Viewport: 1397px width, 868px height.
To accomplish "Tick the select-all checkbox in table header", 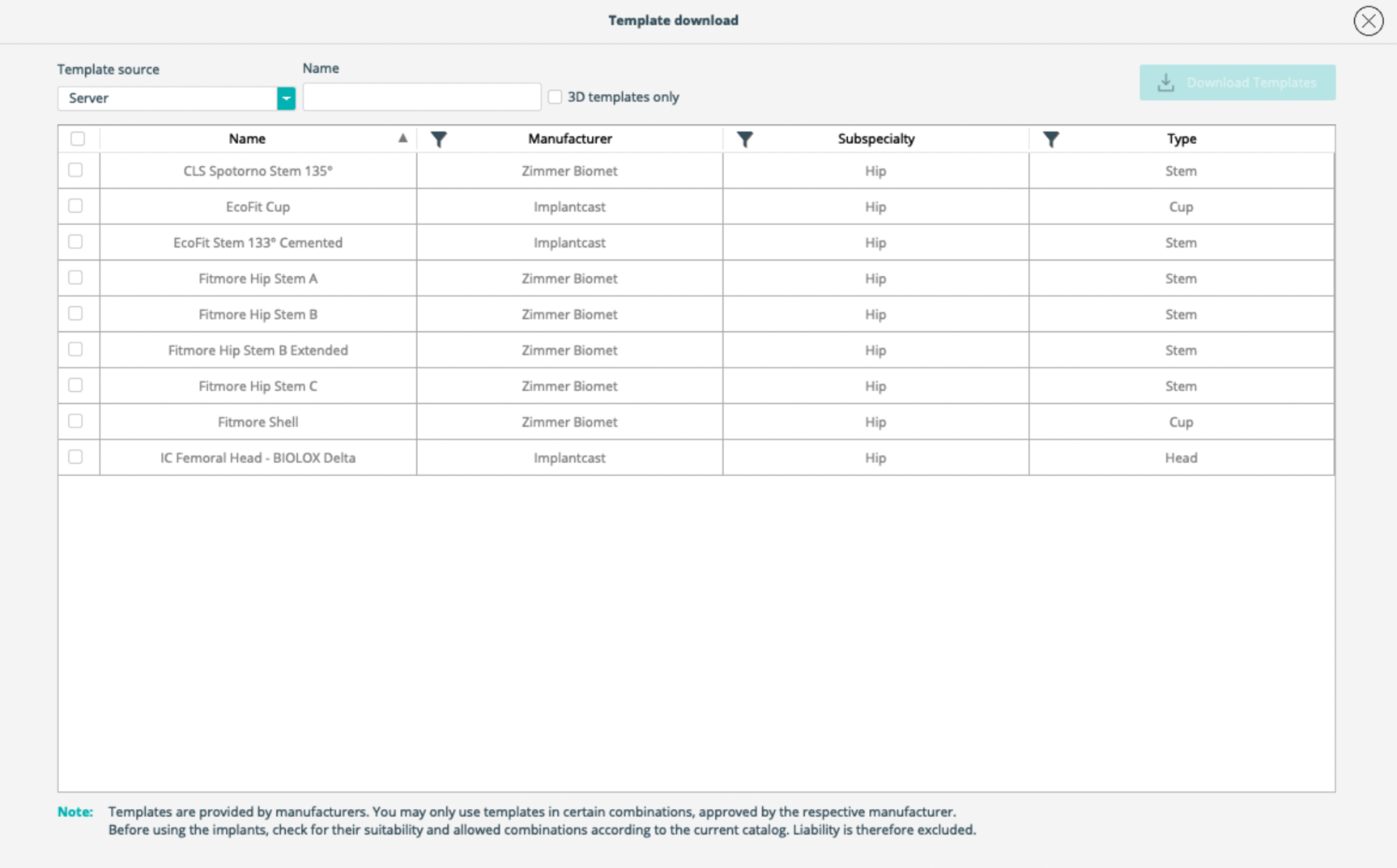I will click(x=78, y=138).
